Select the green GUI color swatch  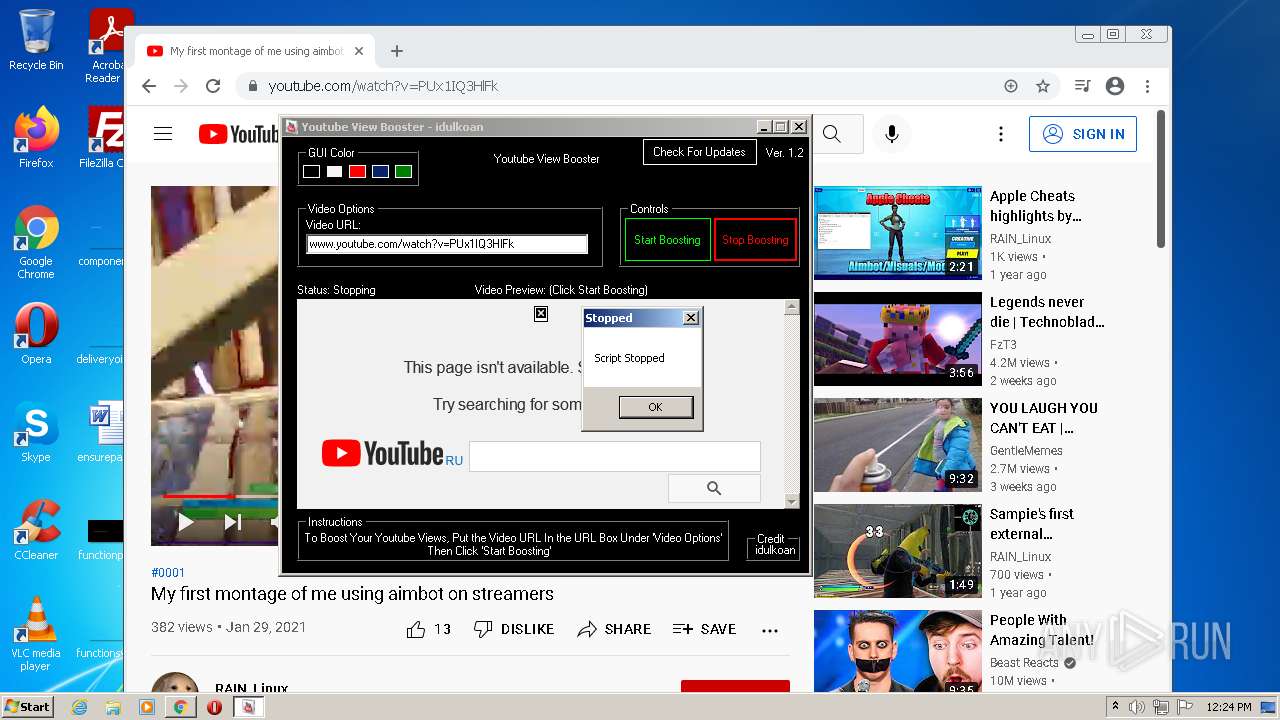[403, 172]
